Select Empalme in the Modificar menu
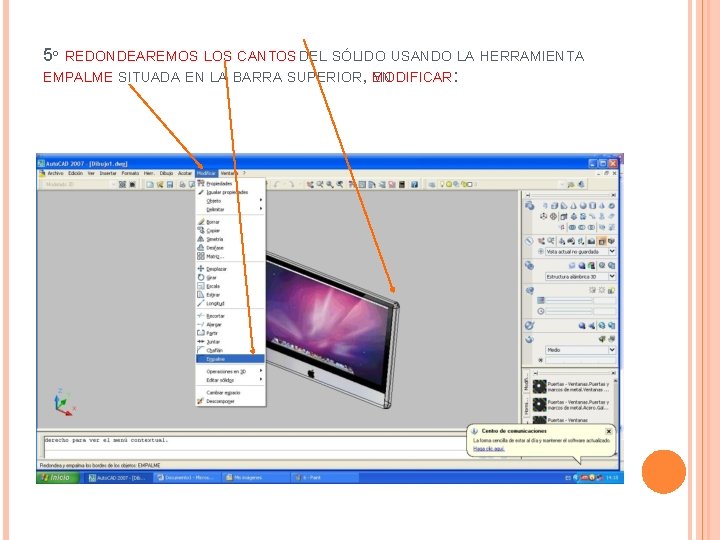Screen dimensions: 720x540 tap(230, 359)
